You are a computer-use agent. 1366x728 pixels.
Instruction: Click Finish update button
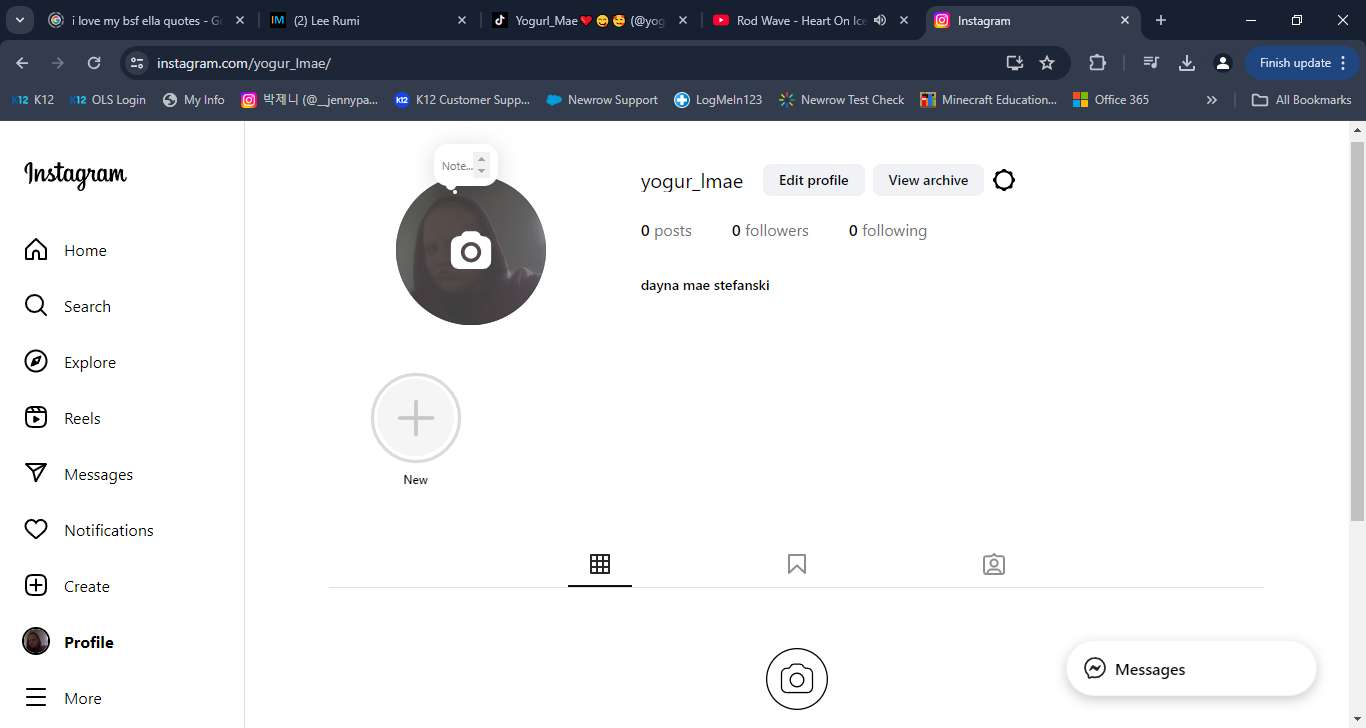pos(1303,63)
